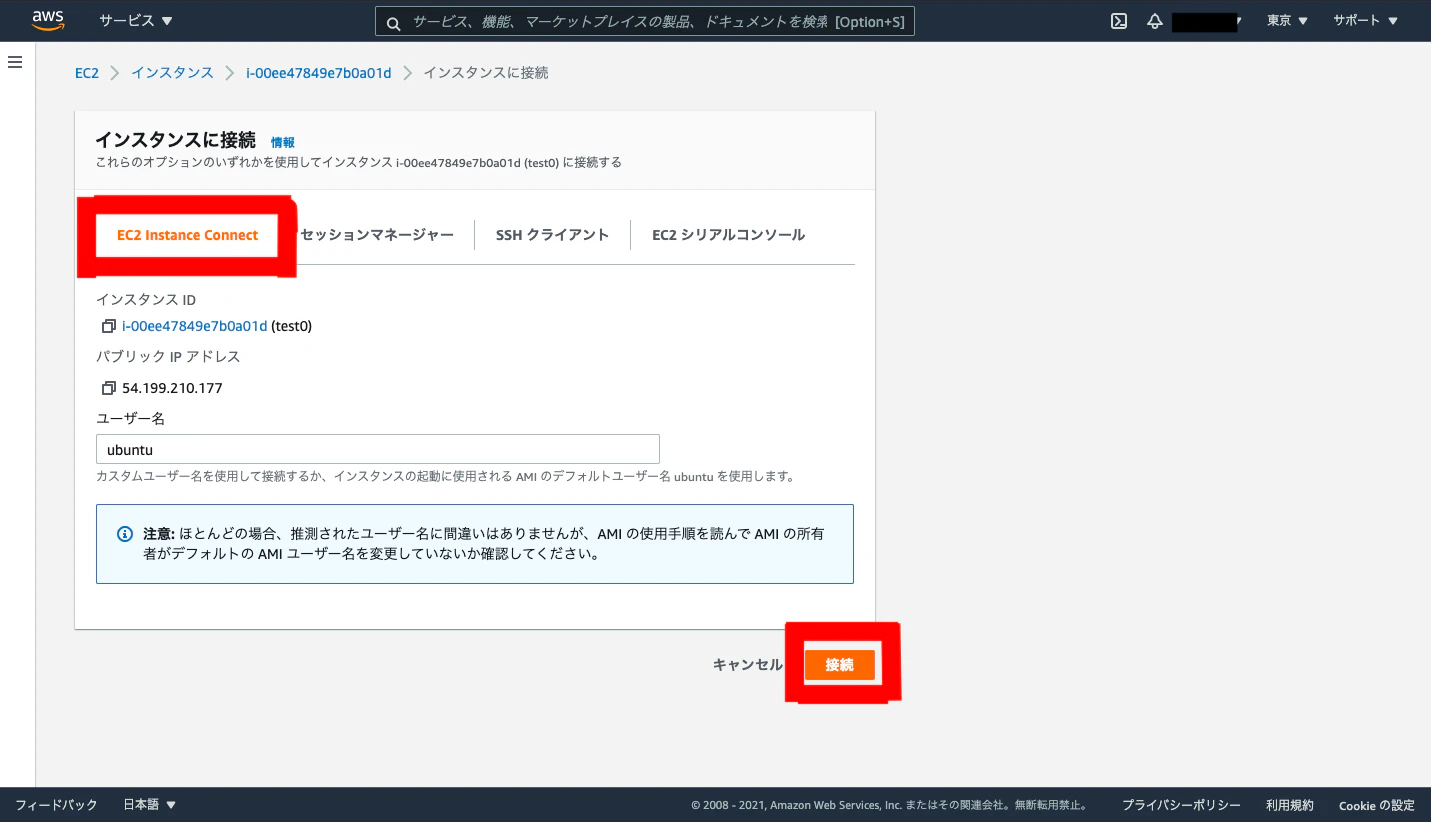The height and width of the screenshot is (822, 1431).
Task: Click the info icon in the note box
Action: click(125, 534)
